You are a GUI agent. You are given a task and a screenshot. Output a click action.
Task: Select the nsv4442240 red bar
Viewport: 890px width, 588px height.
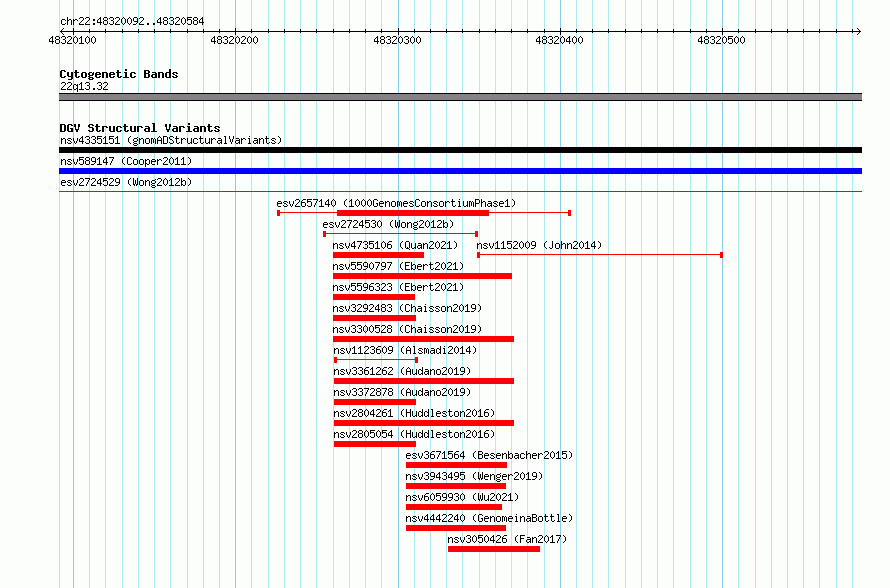456,528
